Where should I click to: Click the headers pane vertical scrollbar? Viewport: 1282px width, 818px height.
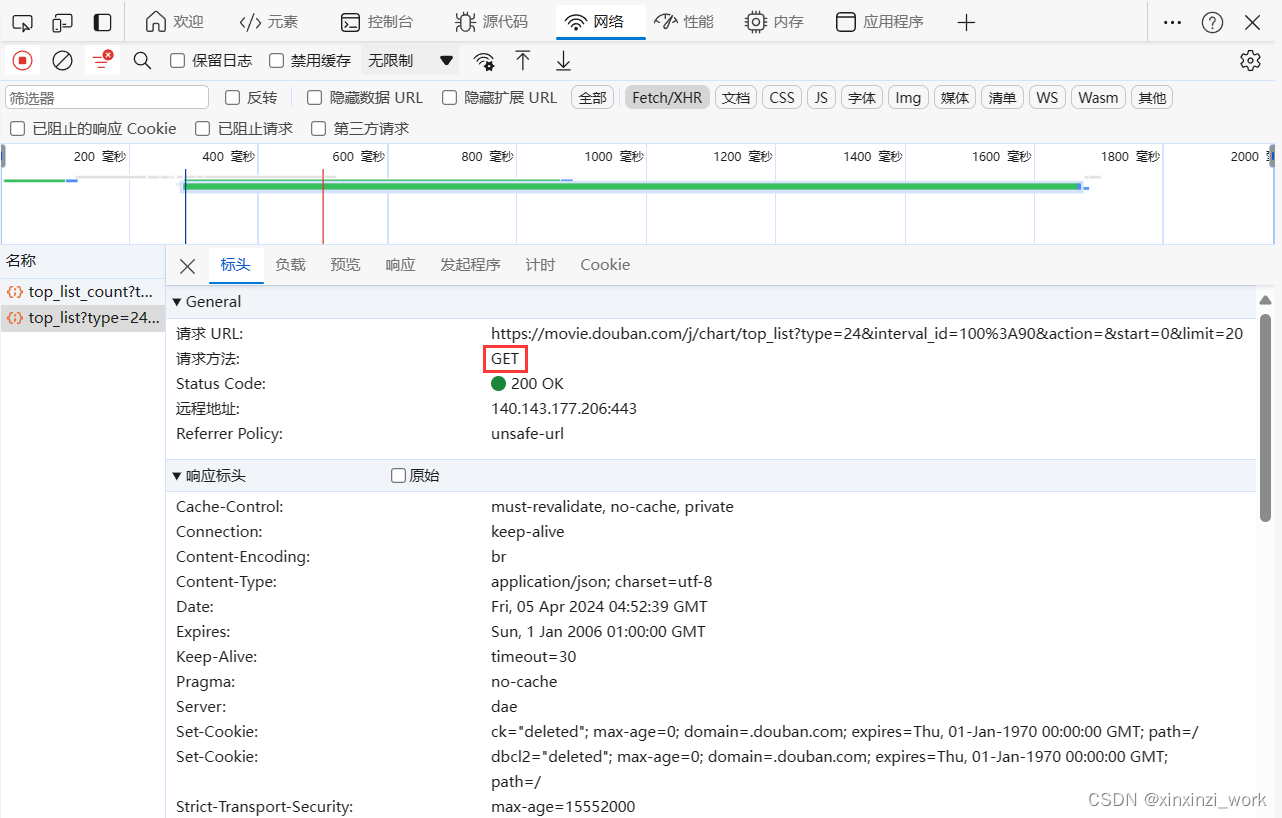[x=1265, y=418]
